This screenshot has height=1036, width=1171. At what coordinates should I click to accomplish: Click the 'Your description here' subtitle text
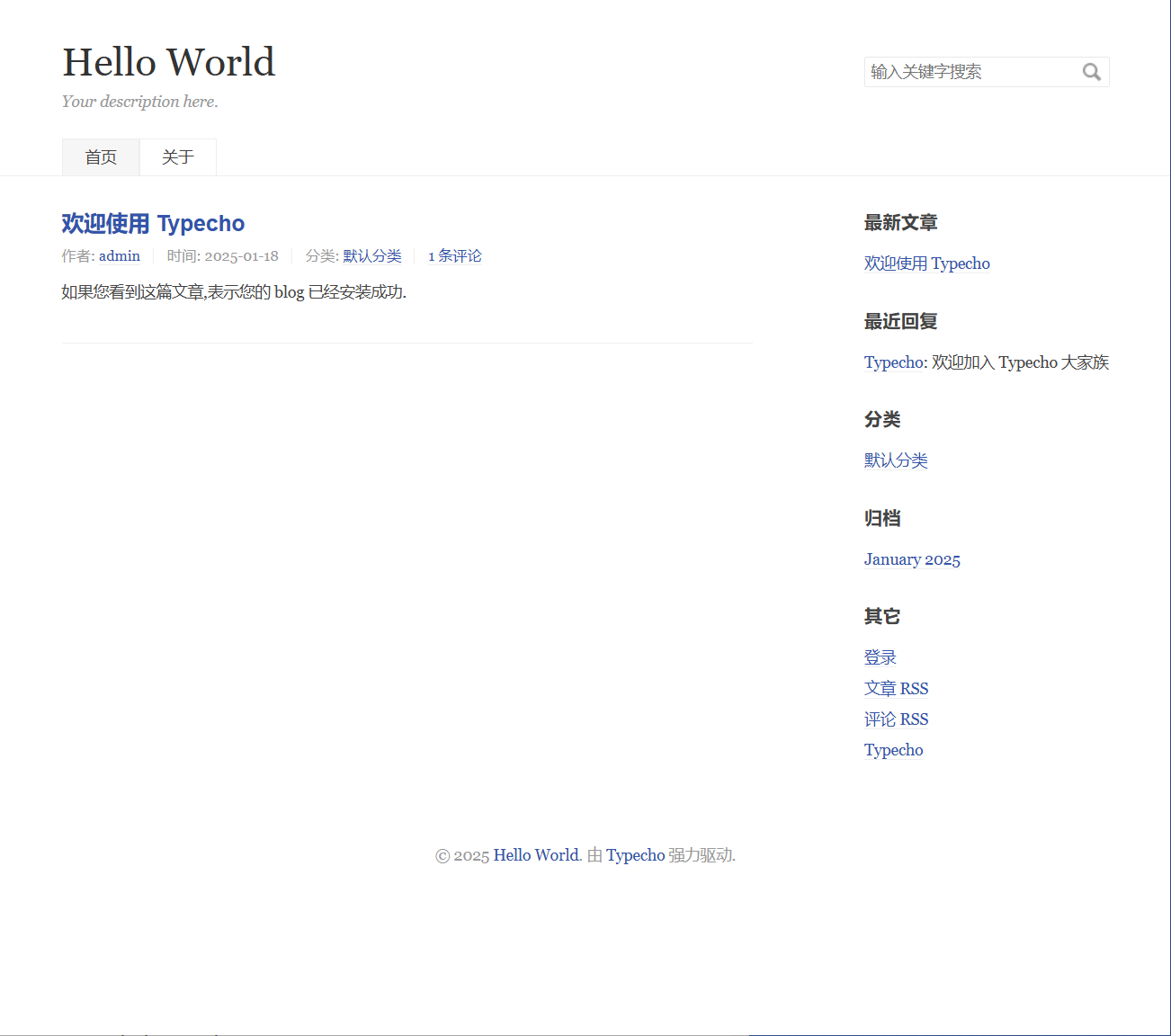coord(140,102)
